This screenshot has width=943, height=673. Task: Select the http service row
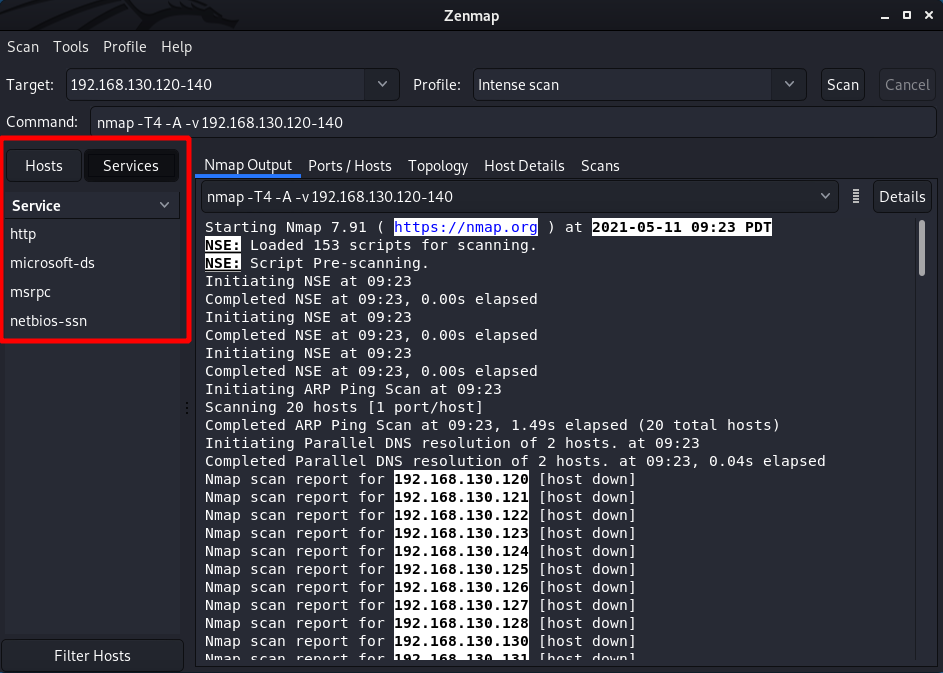coord(91,234)
